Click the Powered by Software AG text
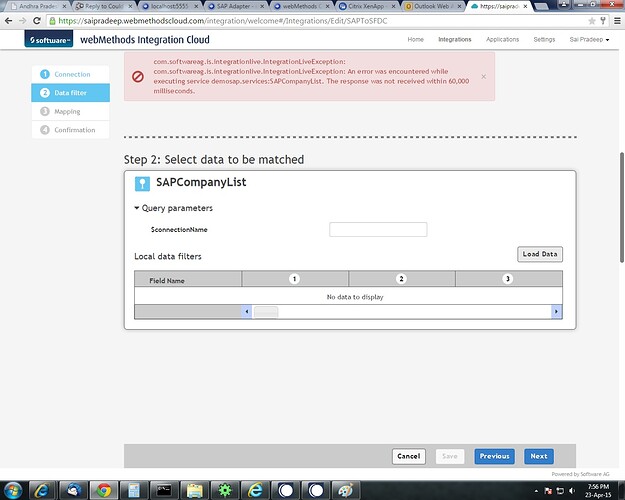The width and height of the screenshot is (625, 500). pyautogui.click(x=580, y=474)
